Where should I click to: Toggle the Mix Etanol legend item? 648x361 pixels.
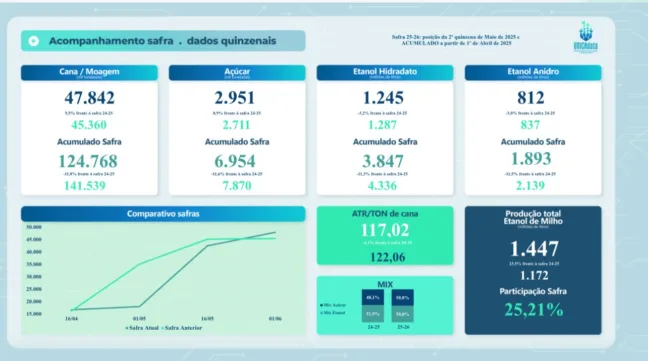[x=333, y=313]
